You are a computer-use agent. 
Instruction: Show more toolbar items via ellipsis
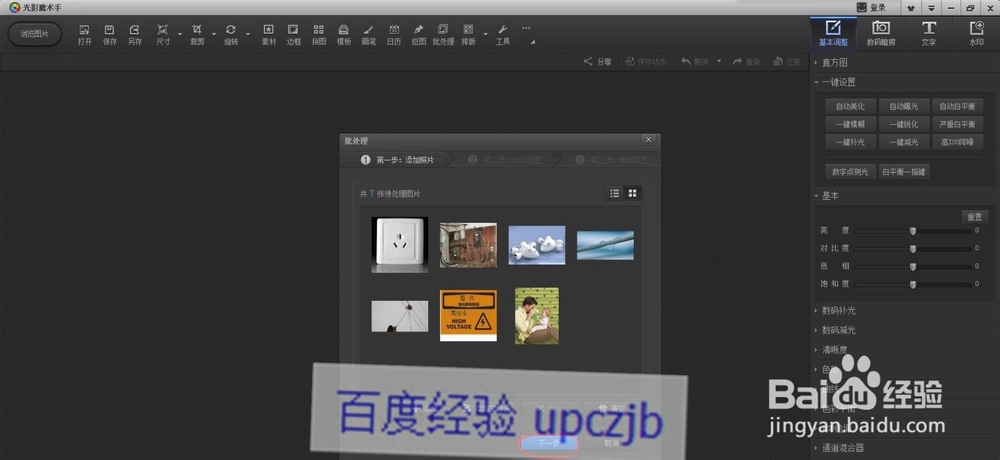click(526, 28)
